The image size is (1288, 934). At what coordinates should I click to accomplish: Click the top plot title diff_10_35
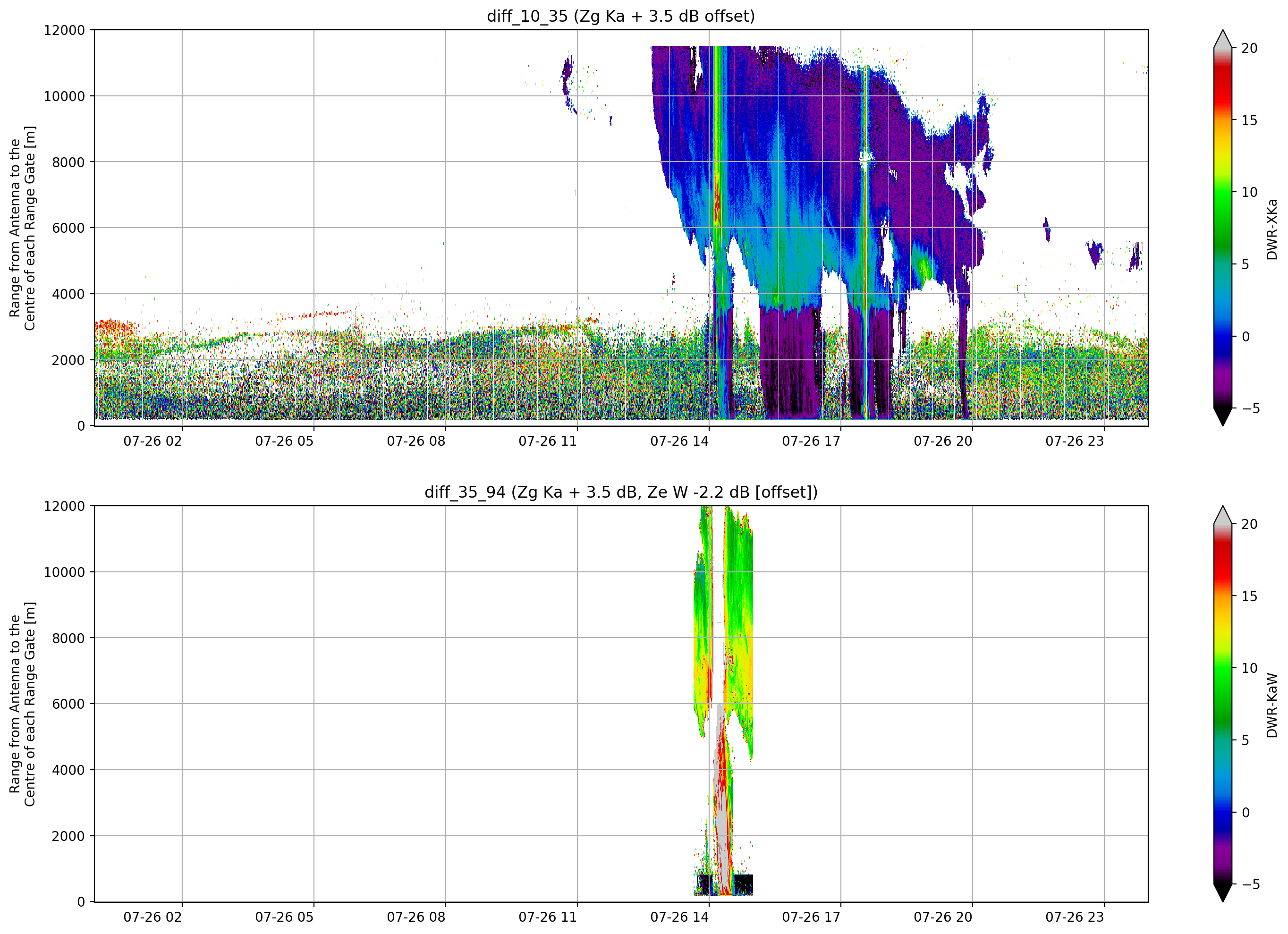pyautogui.click(x=621, y=16)
